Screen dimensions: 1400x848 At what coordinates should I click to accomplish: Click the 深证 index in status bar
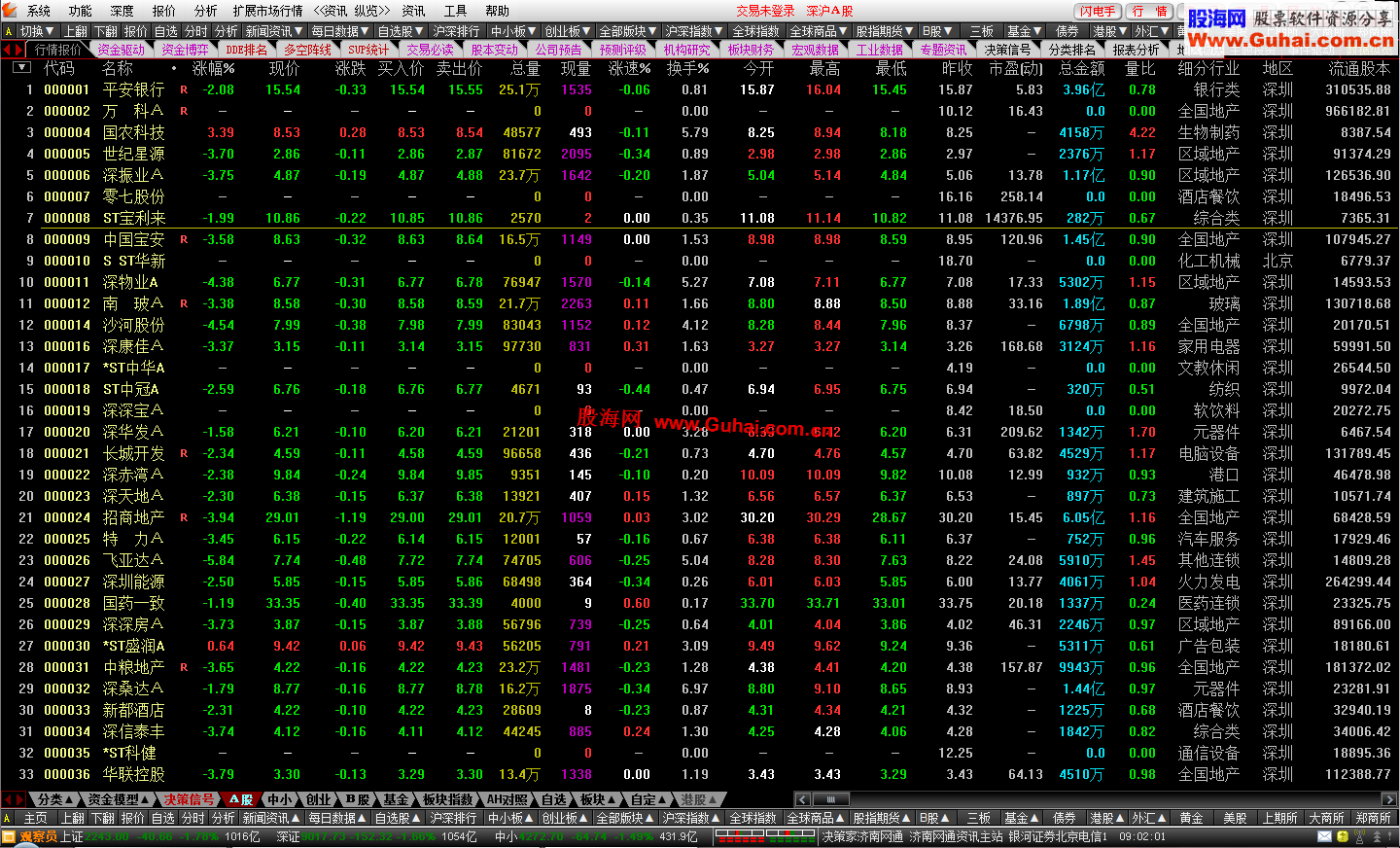pos(288,836)
